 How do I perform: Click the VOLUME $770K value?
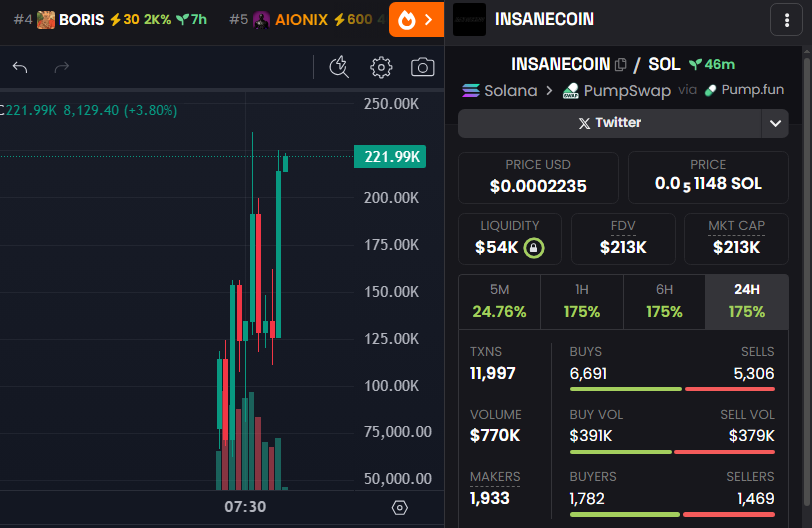495,436
